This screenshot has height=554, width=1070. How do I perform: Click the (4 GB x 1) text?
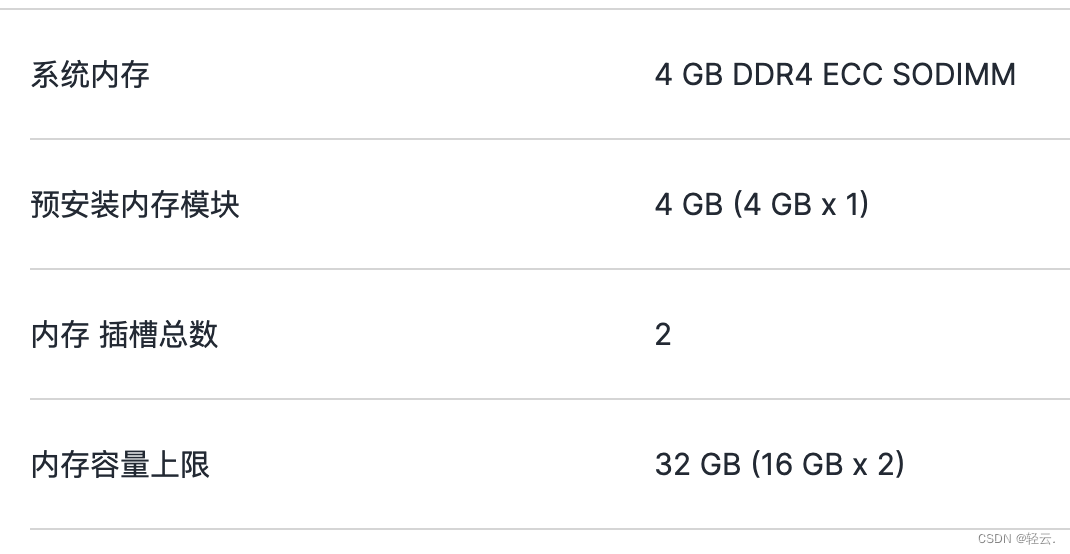click(x=801, y=205)
